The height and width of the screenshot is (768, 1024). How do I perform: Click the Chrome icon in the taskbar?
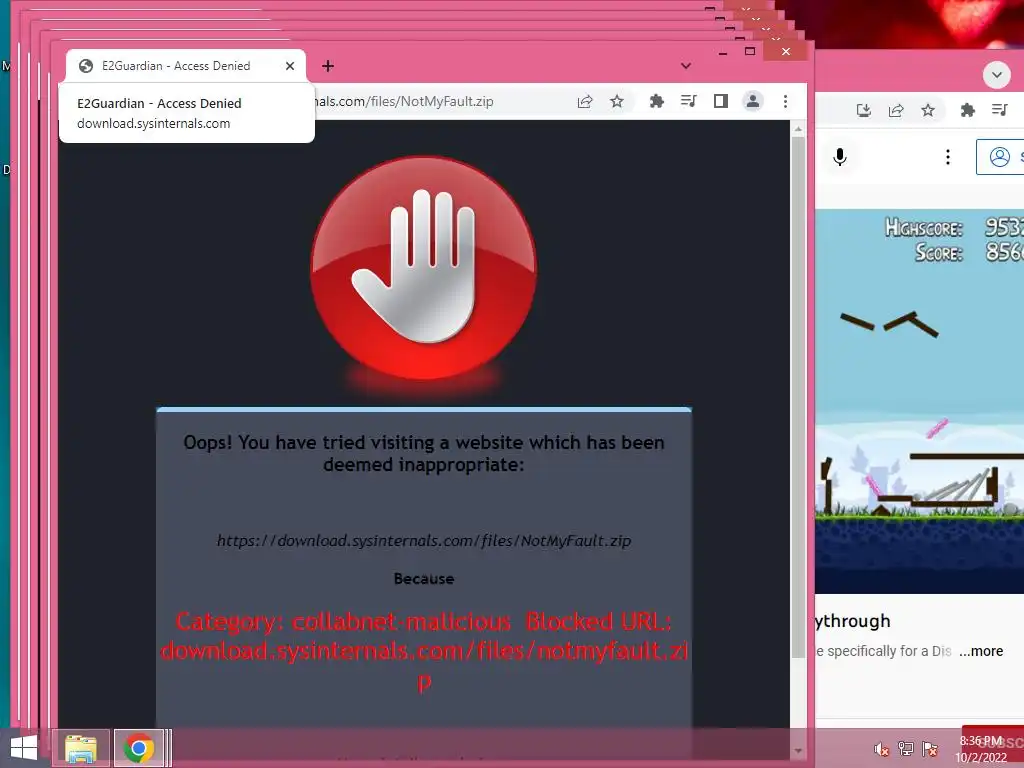138,748
